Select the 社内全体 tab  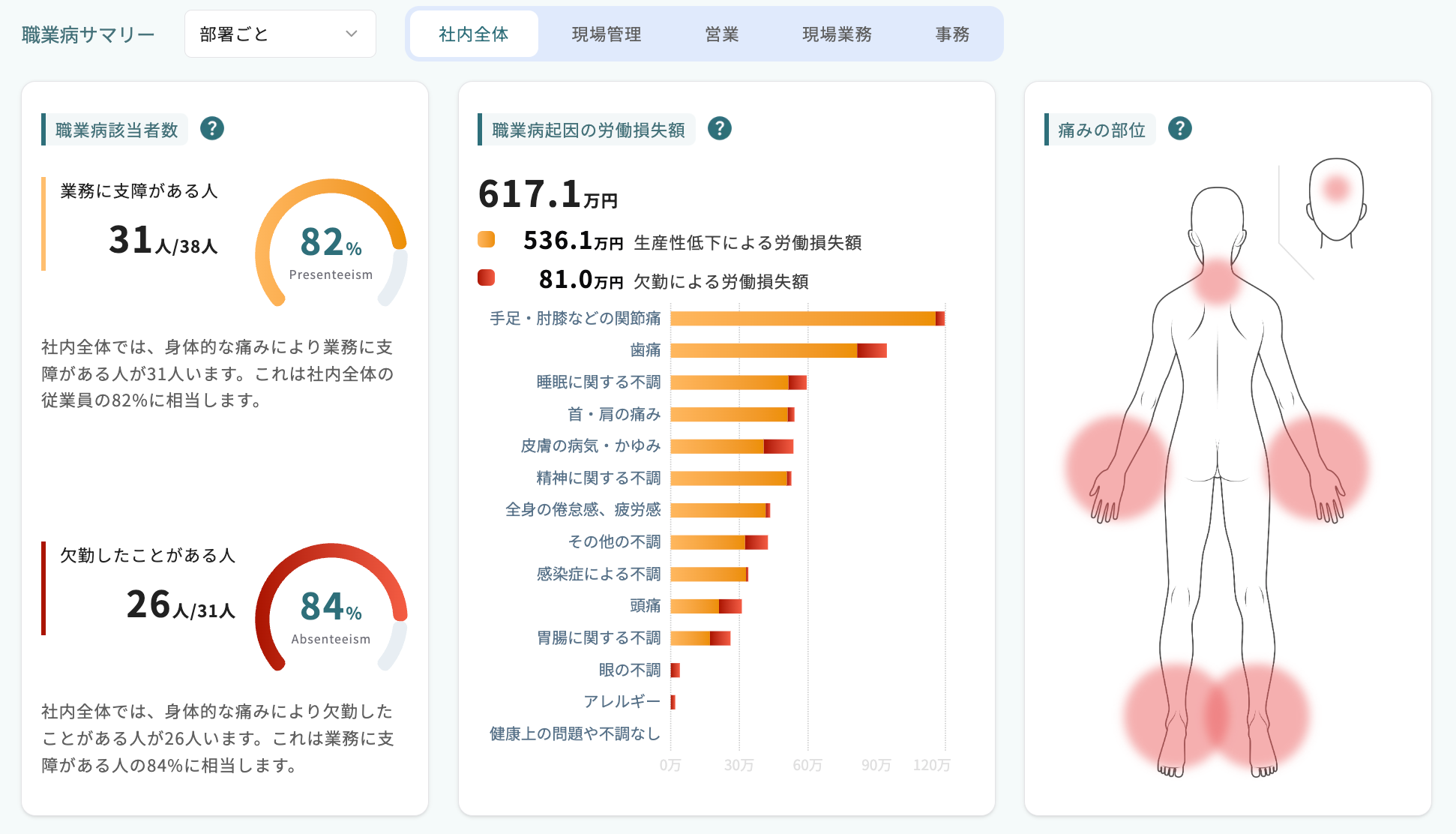pos(474,34)
